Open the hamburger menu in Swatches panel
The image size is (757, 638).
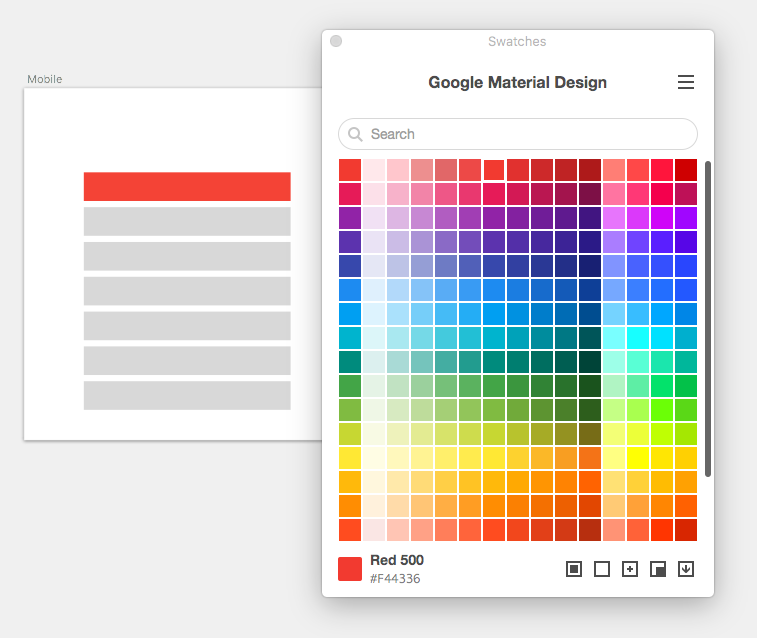tap(686, 82)
